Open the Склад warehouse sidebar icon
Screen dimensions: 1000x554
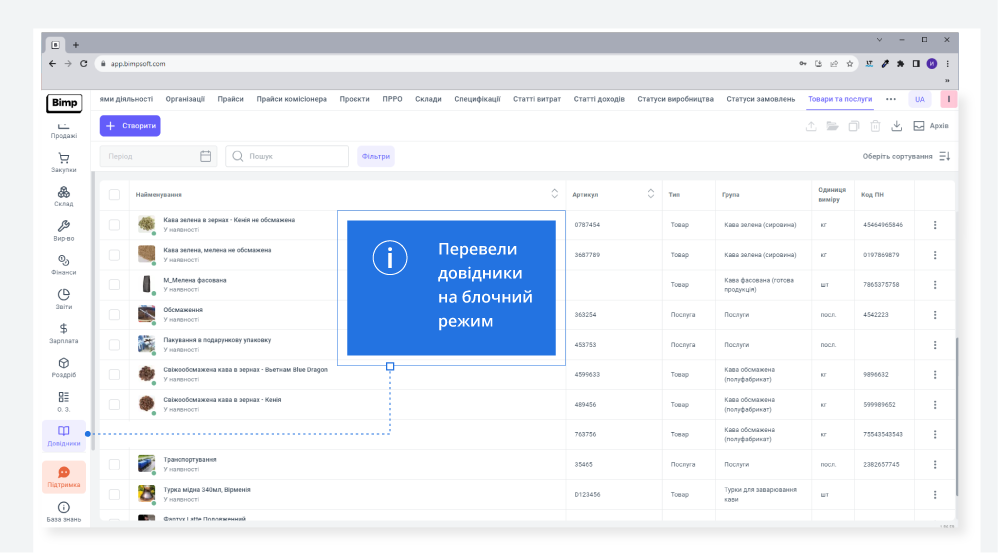[x=64, y=196]
